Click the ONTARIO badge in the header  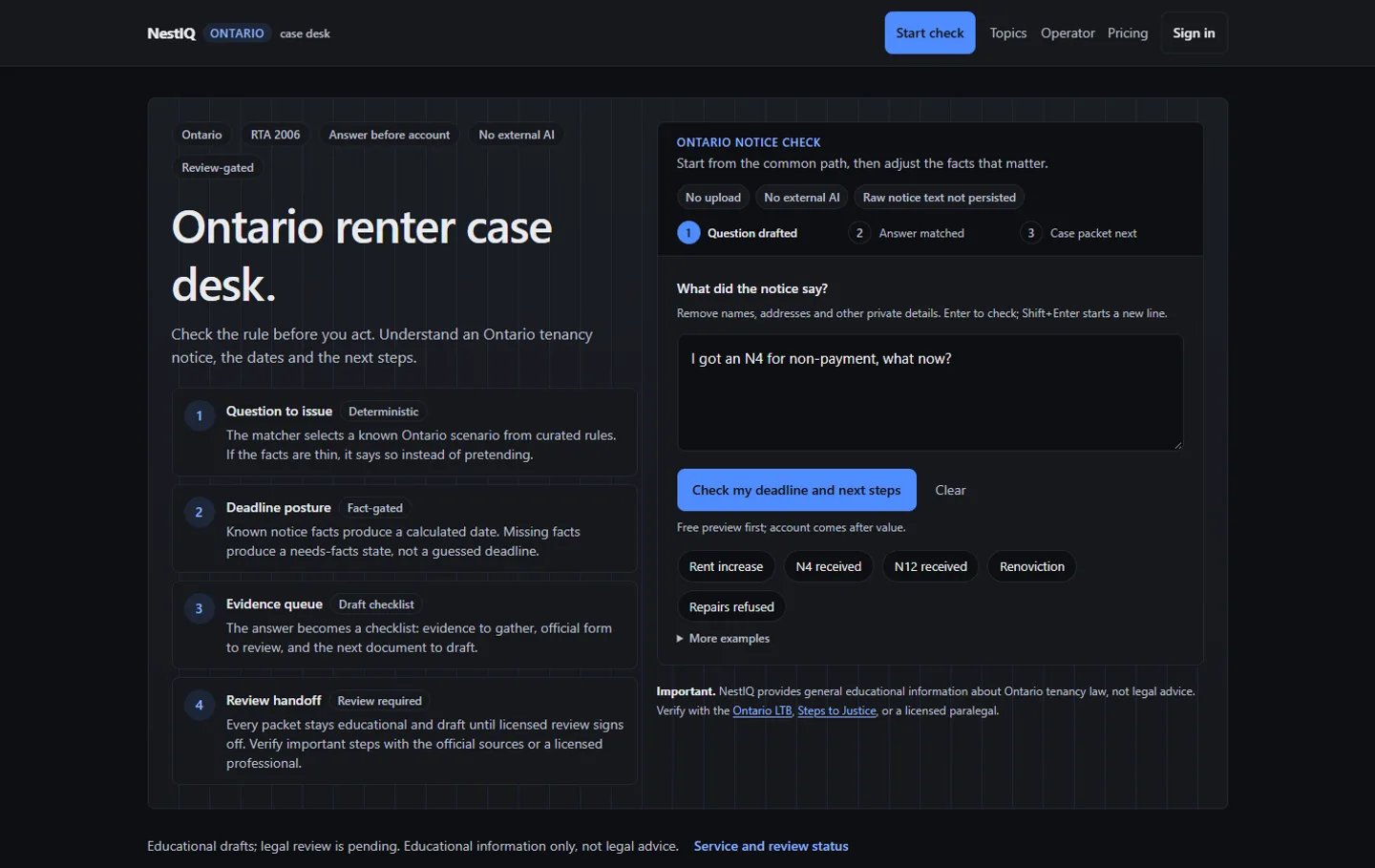(237, 33)
